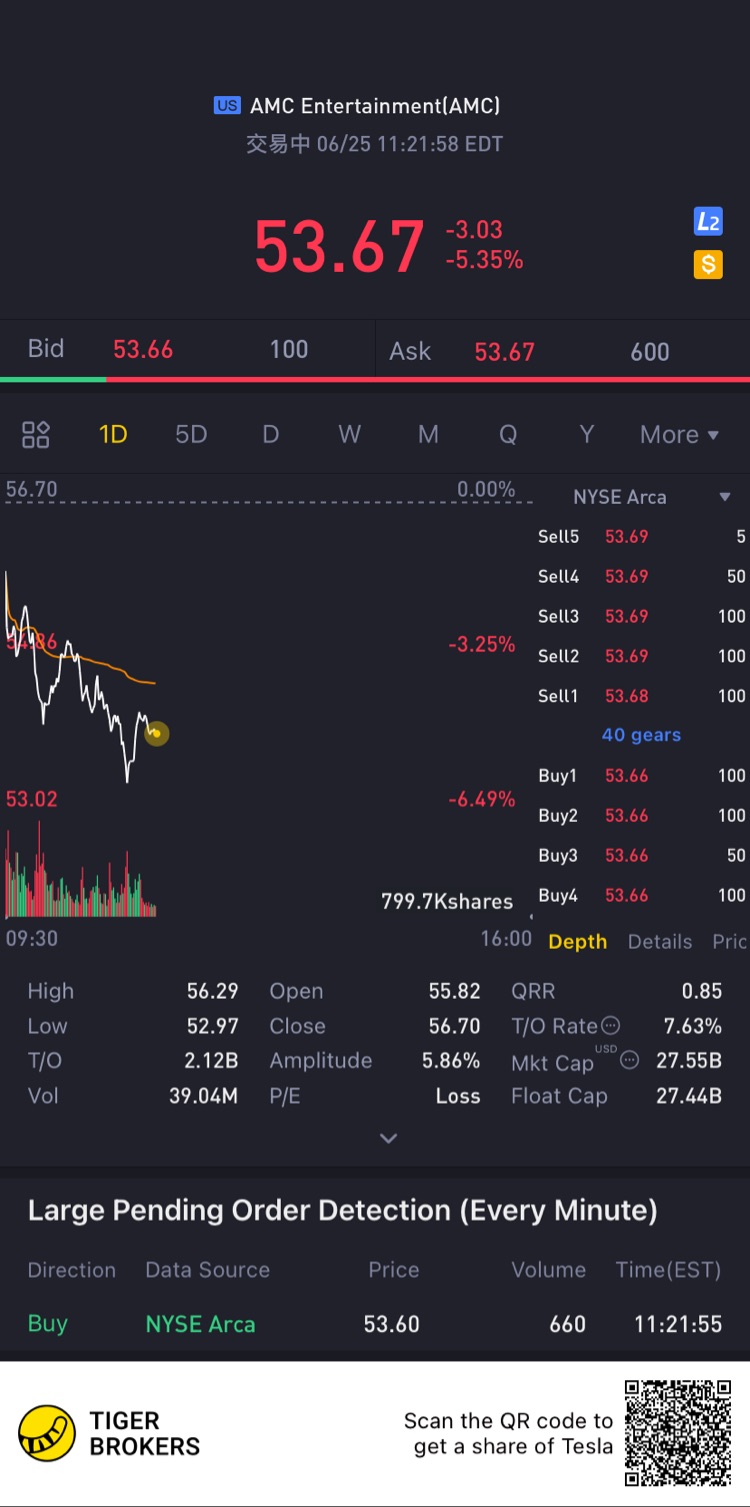Switch chart to 5D timeframe
The height and width of the screenshot is (1507, 750).
point(190,435)
